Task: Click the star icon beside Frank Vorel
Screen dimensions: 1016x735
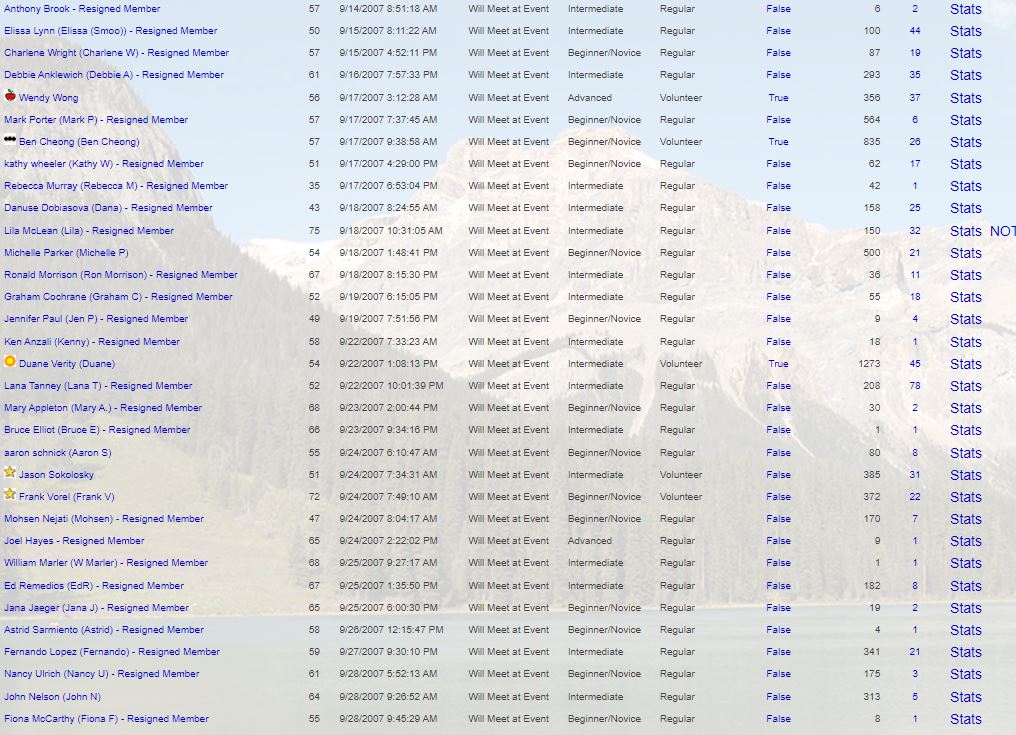Action: coord(10,495)
